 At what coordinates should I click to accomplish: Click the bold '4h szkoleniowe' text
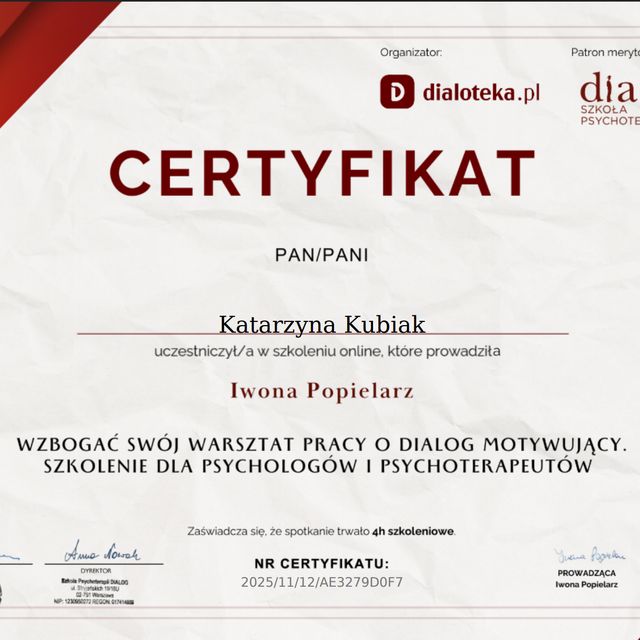pos(413,531)
